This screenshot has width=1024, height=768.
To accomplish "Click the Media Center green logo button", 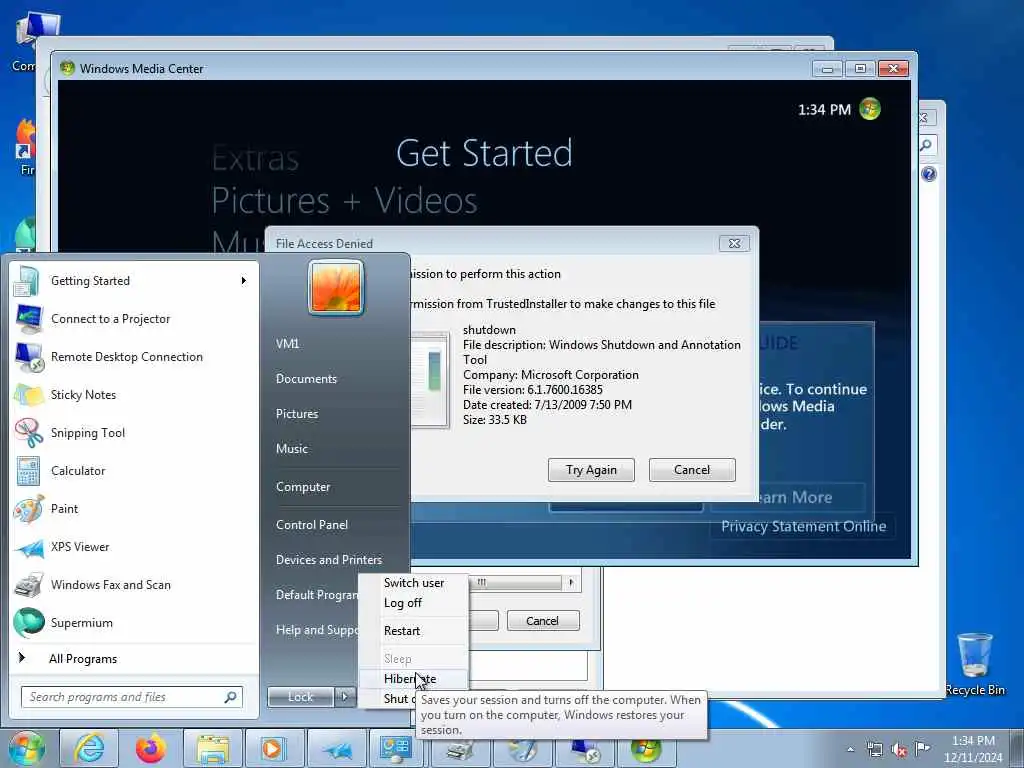I will point(870,109).
